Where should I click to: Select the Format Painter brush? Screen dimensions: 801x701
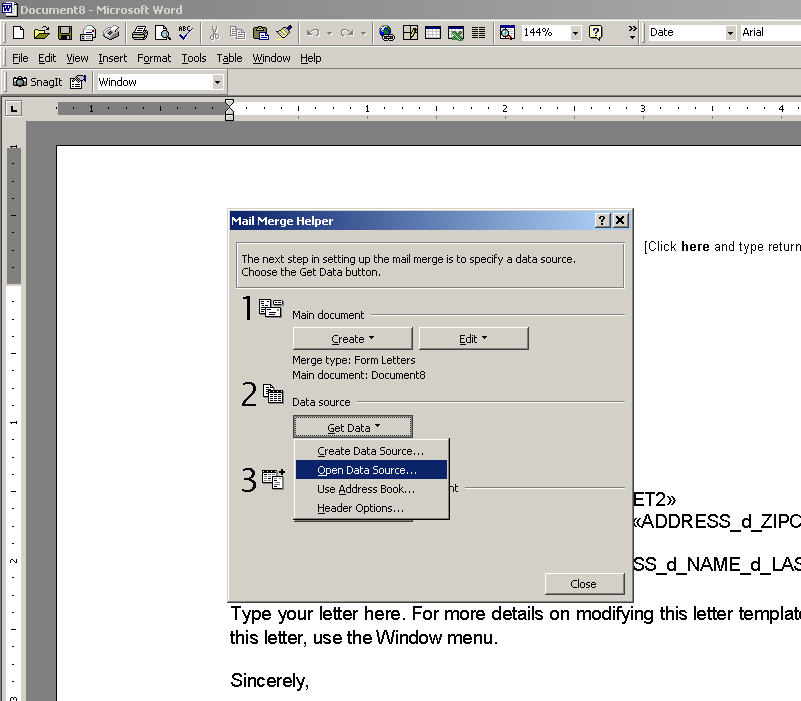click(x=284, y=33)
